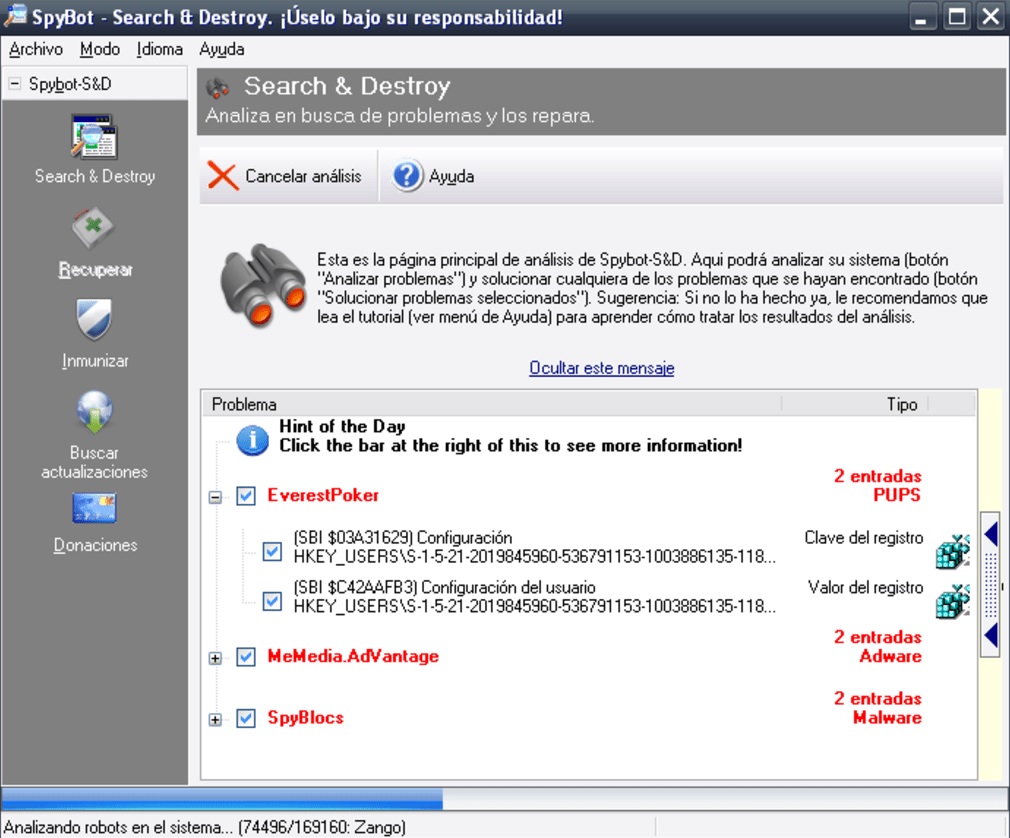Viewport: 1010px width, 838px height.
Task: Click the Ocultar este mensaje link
Action: (601, 368)
